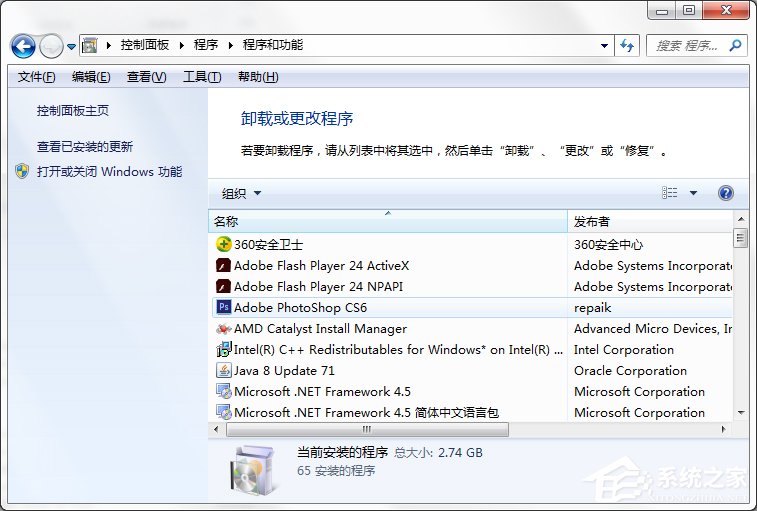
Task: Minimize the Programs and Features window
Action: tap(662, 11)
